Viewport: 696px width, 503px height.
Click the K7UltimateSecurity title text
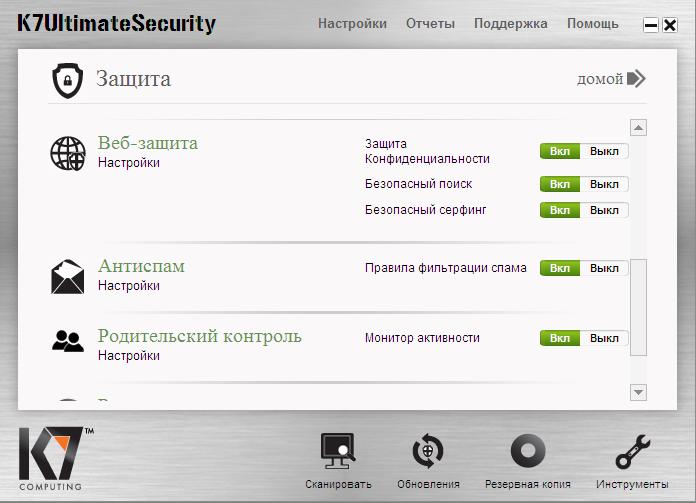(x=116, y=24)
